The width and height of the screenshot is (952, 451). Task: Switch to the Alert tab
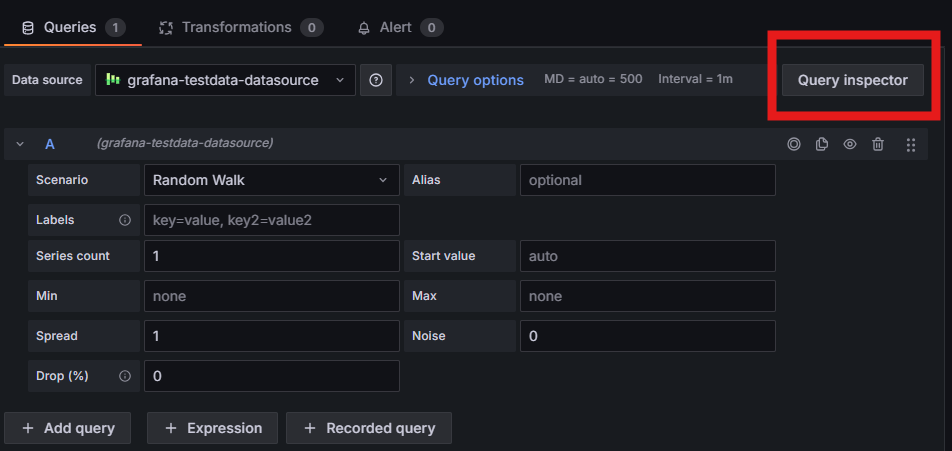[401, 27]
